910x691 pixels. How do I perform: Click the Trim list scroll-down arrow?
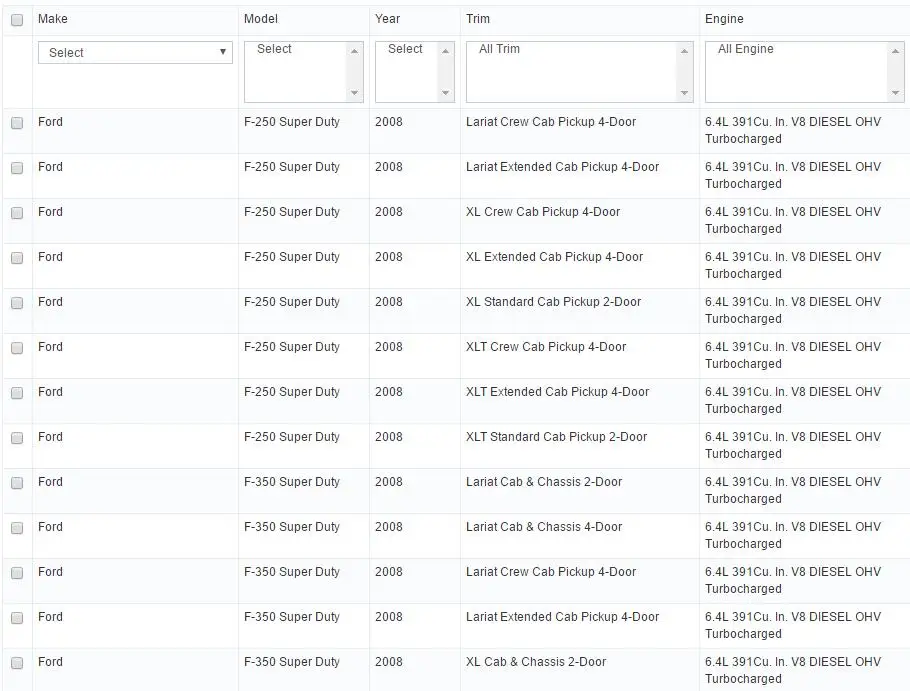(684, 93)
